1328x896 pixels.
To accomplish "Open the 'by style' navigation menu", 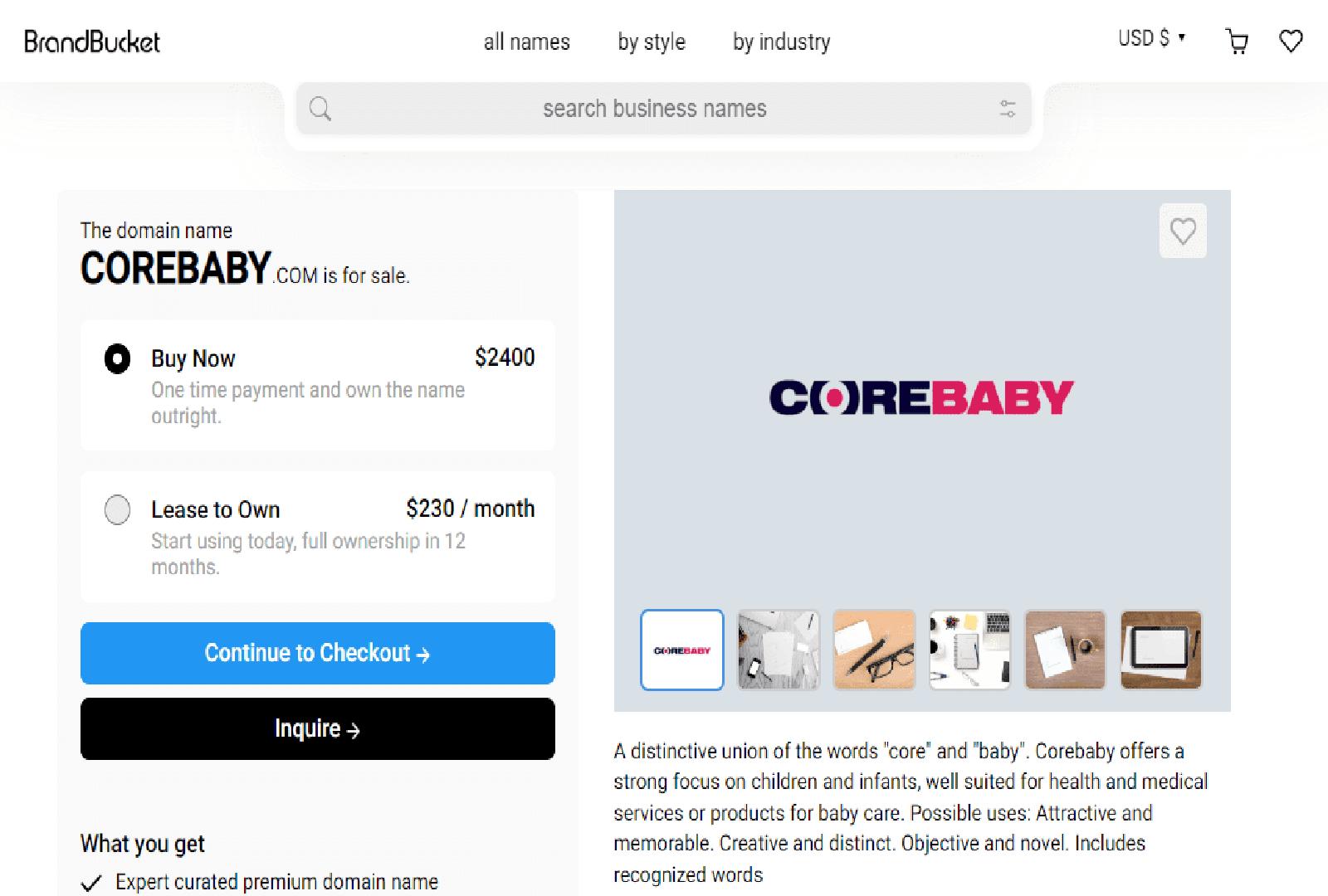I will click(652, 41).
